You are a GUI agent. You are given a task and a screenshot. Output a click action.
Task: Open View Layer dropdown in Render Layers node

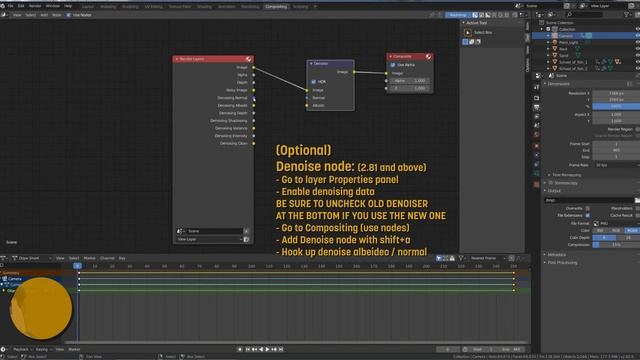tap(209, 240)
